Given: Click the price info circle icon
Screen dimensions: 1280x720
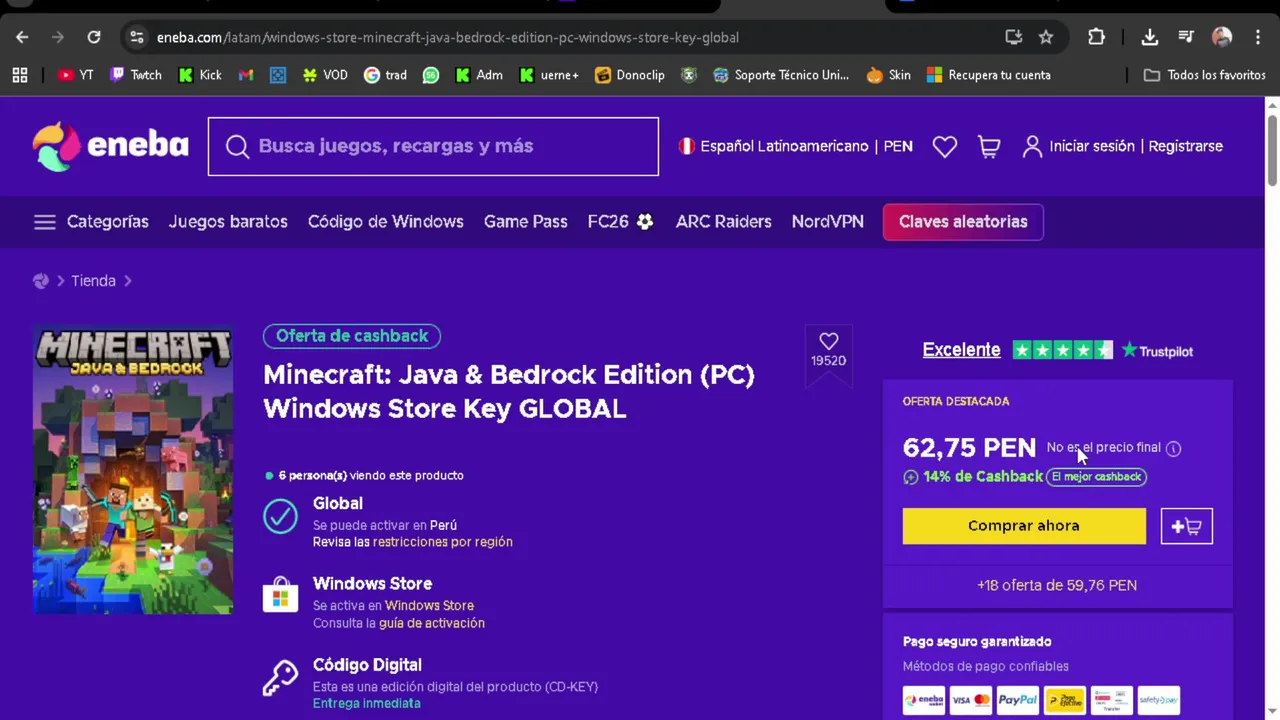Looking at the screenshot, I should point(1173,448).
